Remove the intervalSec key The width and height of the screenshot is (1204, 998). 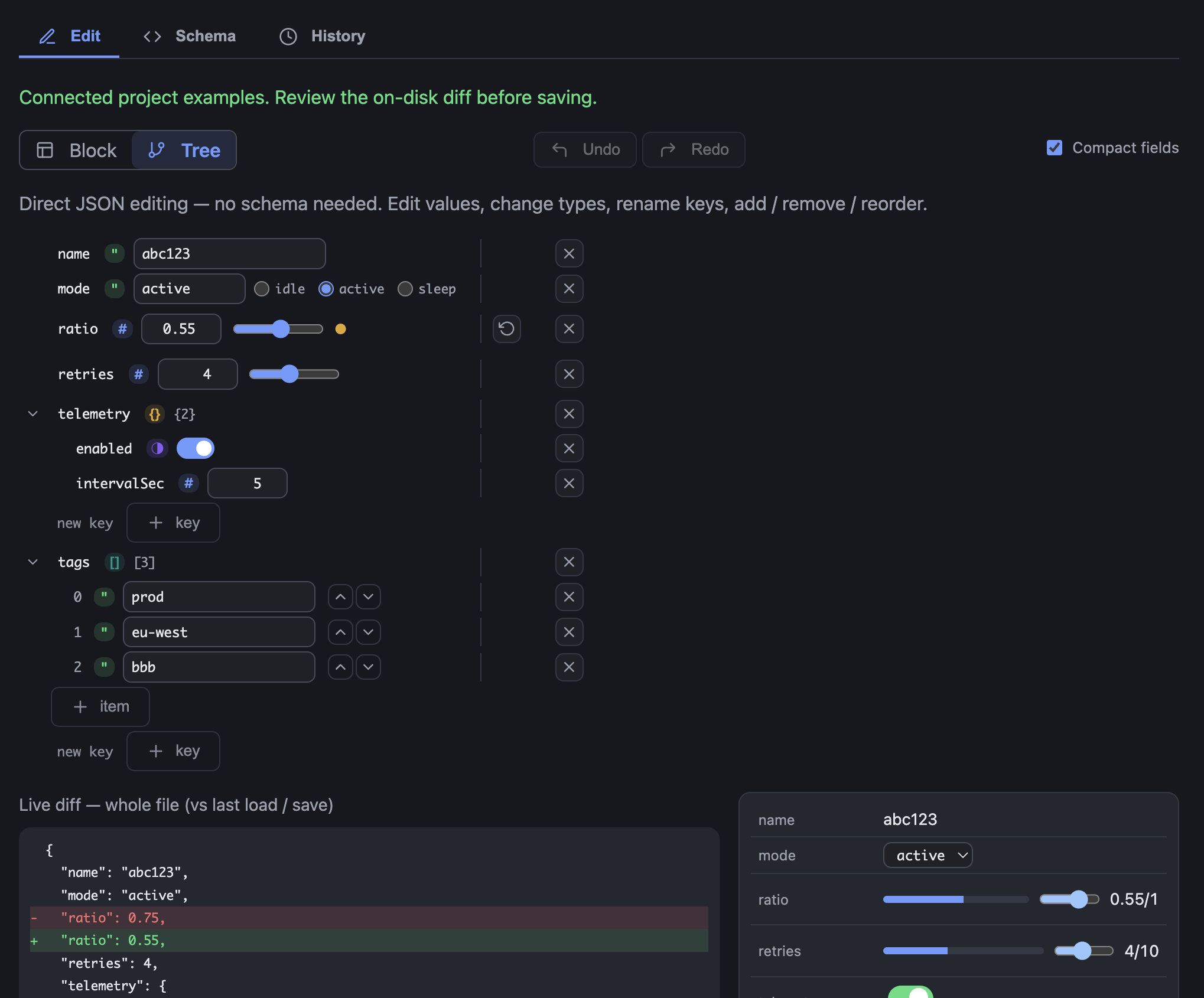[x=569, y=484]
